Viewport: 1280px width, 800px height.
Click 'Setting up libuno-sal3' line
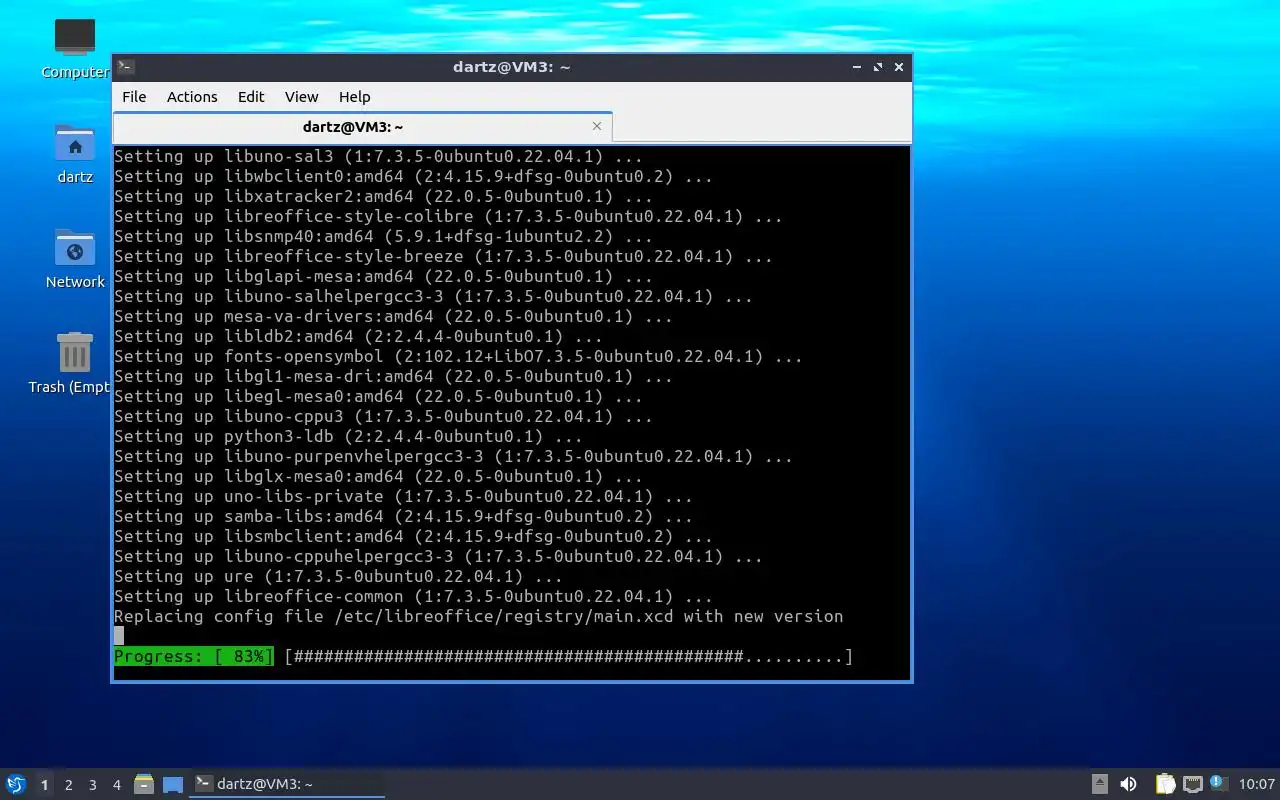[x=379, y=157]
